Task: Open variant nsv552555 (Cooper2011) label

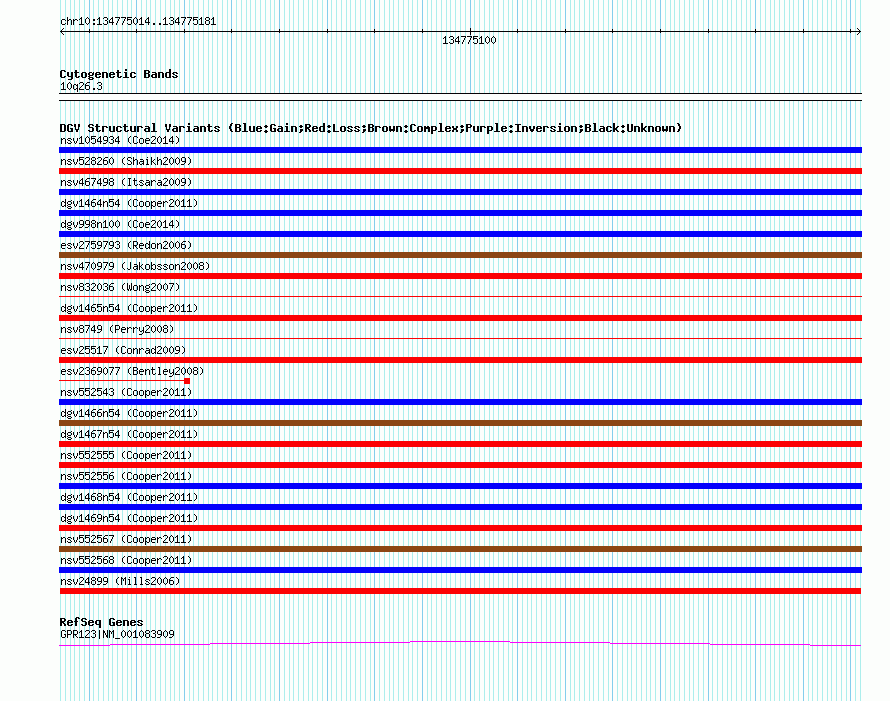Action: [126, 455]
